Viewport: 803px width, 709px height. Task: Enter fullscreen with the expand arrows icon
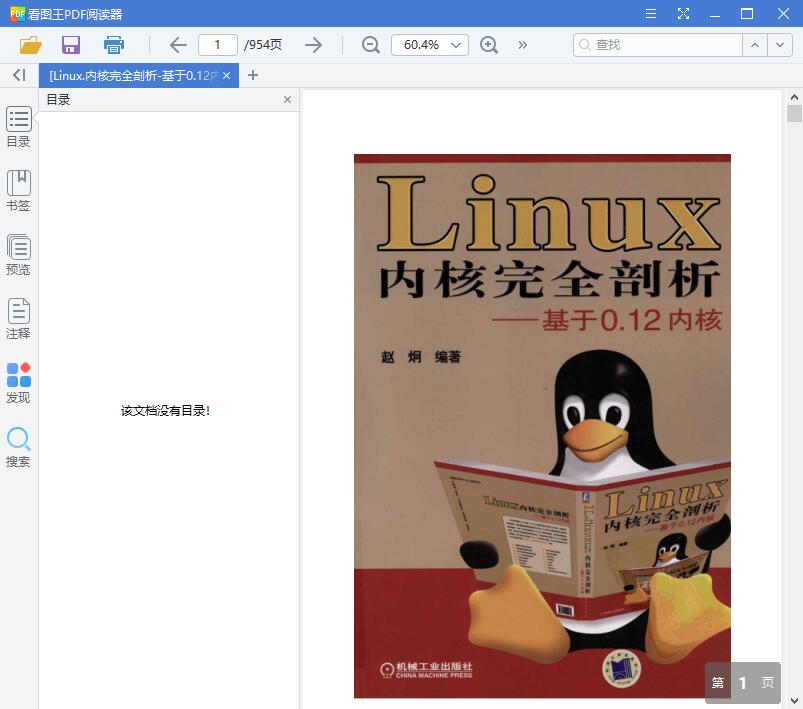point(683,13)
